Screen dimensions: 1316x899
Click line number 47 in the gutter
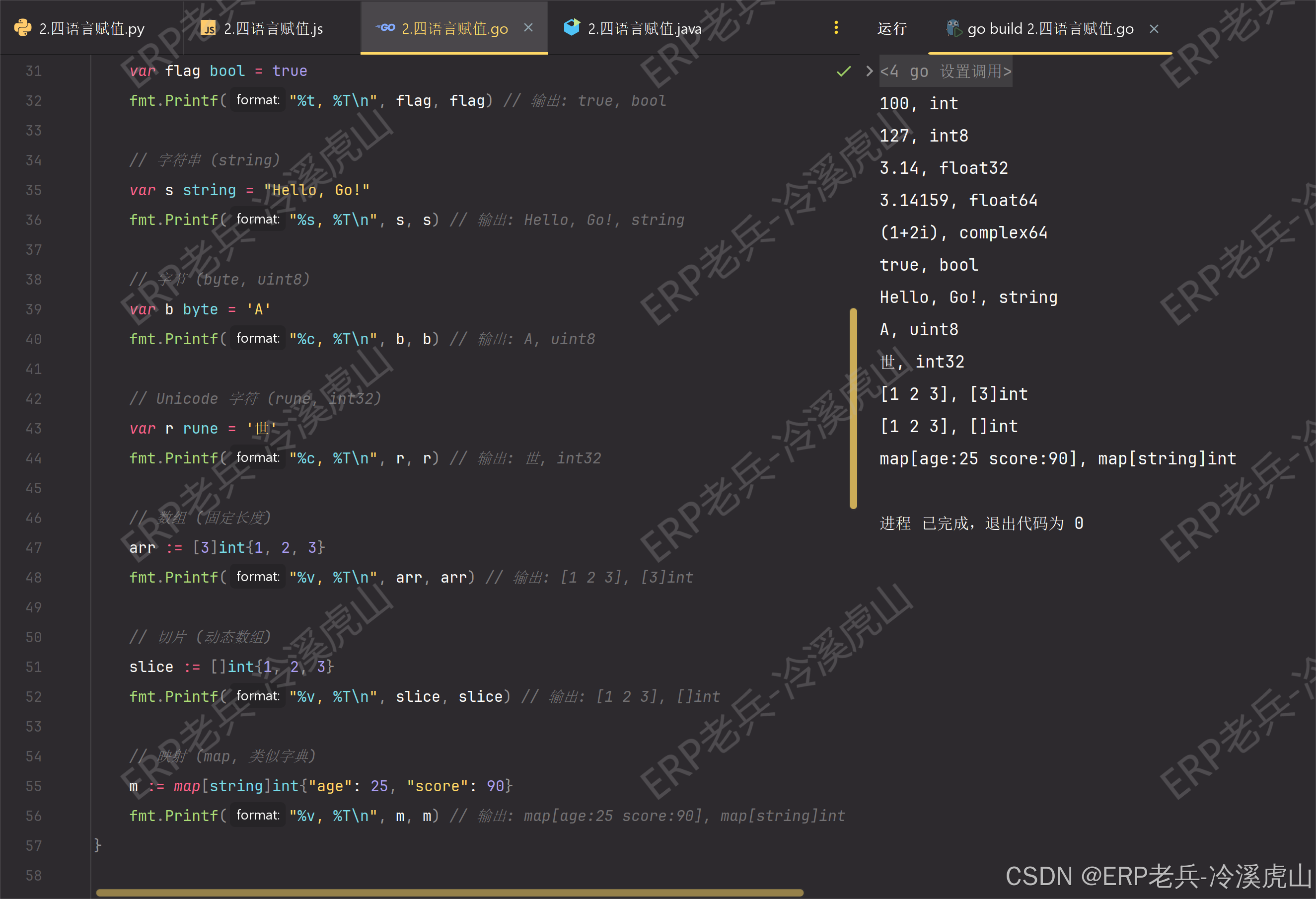(33, 548)
